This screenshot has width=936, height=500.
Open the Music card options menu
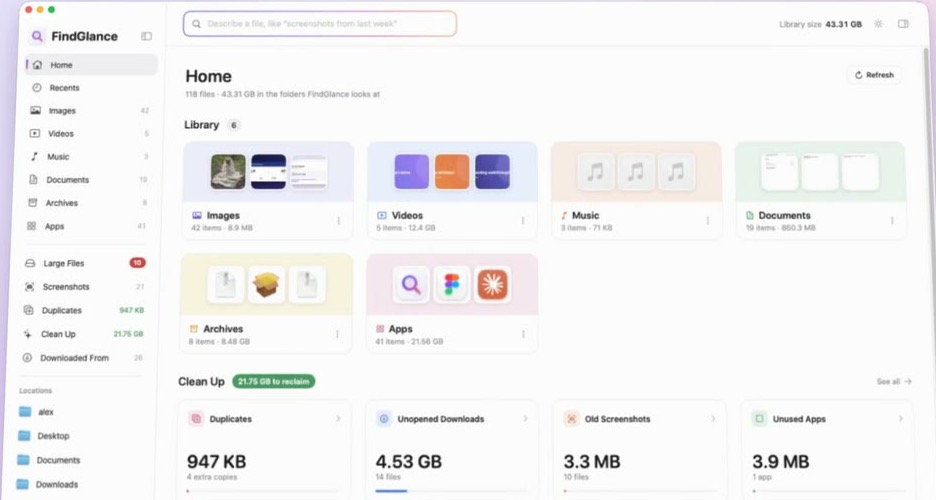click(707, 221)
